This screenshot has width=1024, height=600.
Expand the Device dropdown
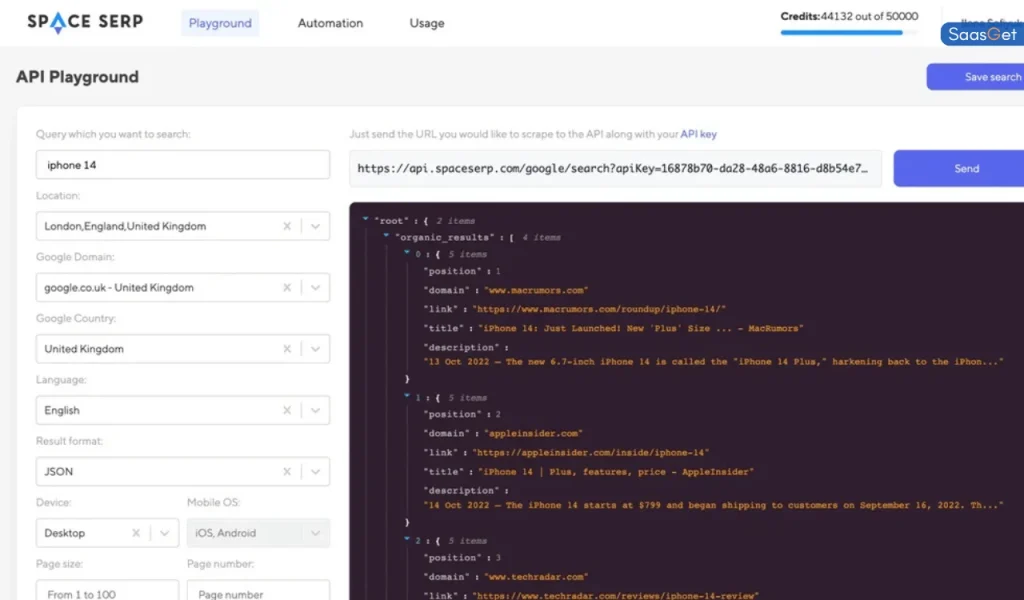pos(165,533)
